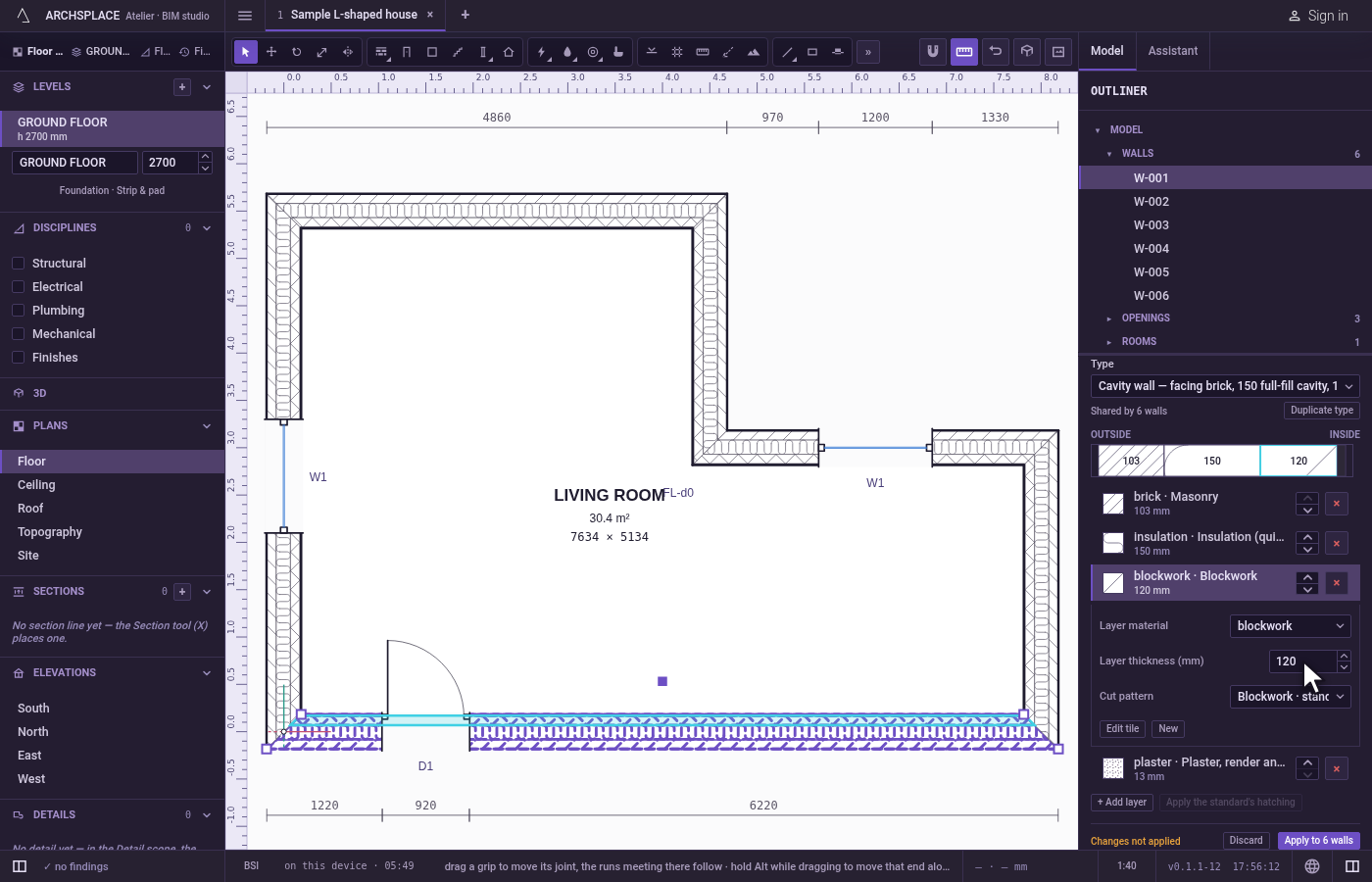
Task: Click Apply to 6 walls
Action: click(1319, 841)
